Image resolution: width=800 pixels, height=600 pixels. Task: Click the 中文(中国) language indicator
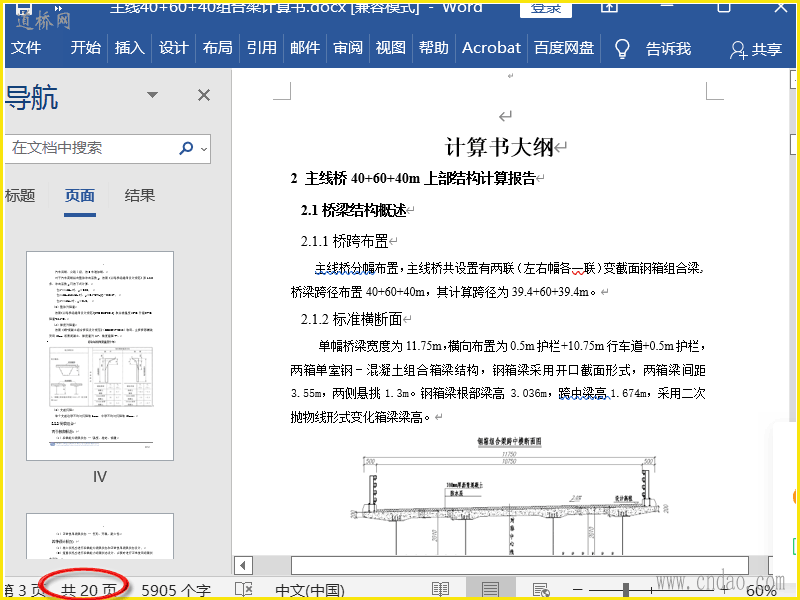point(310,591)
